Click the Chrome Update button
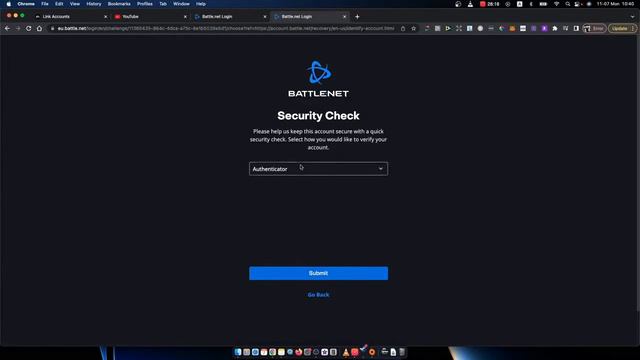Screen dimensions: 640x360 point(622,29)
